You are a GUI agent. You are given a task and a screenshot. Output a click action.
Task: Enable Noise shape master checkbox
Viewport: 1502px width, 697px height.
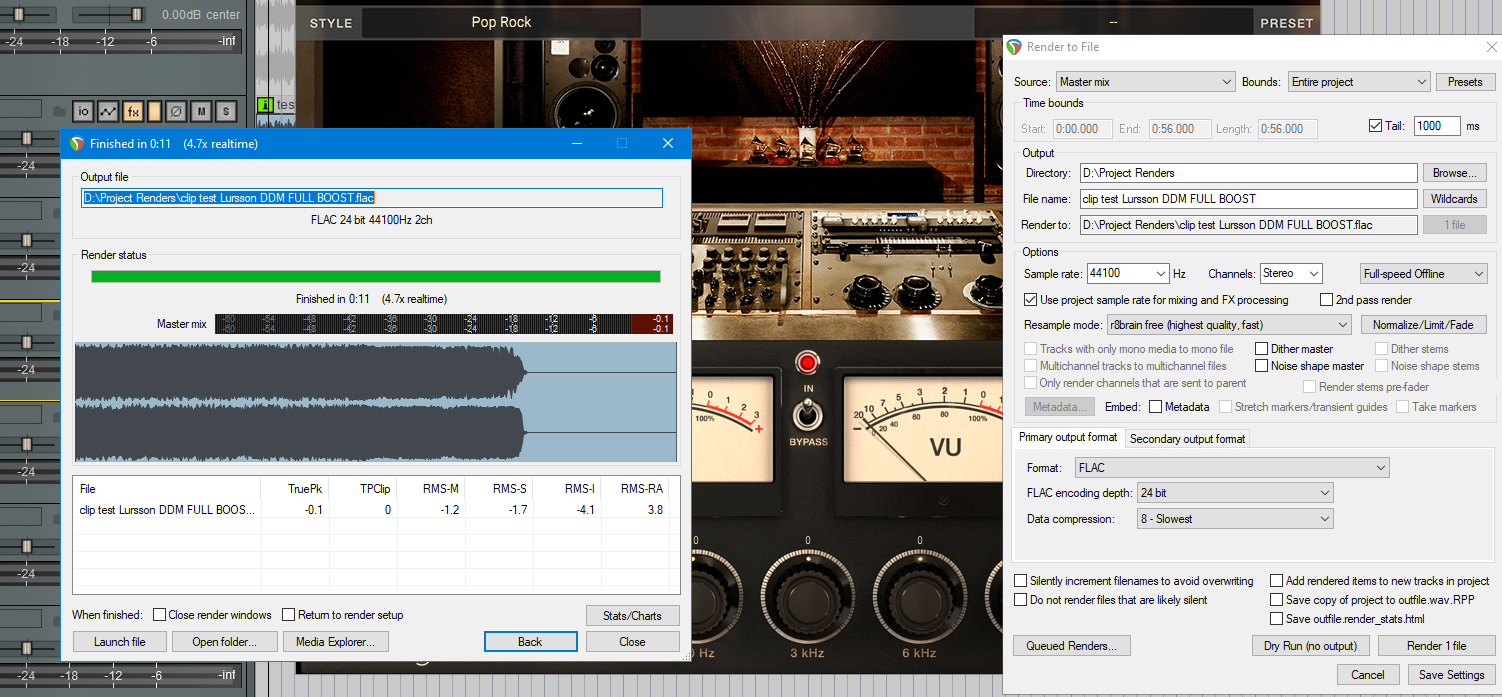click(1261, 366)
